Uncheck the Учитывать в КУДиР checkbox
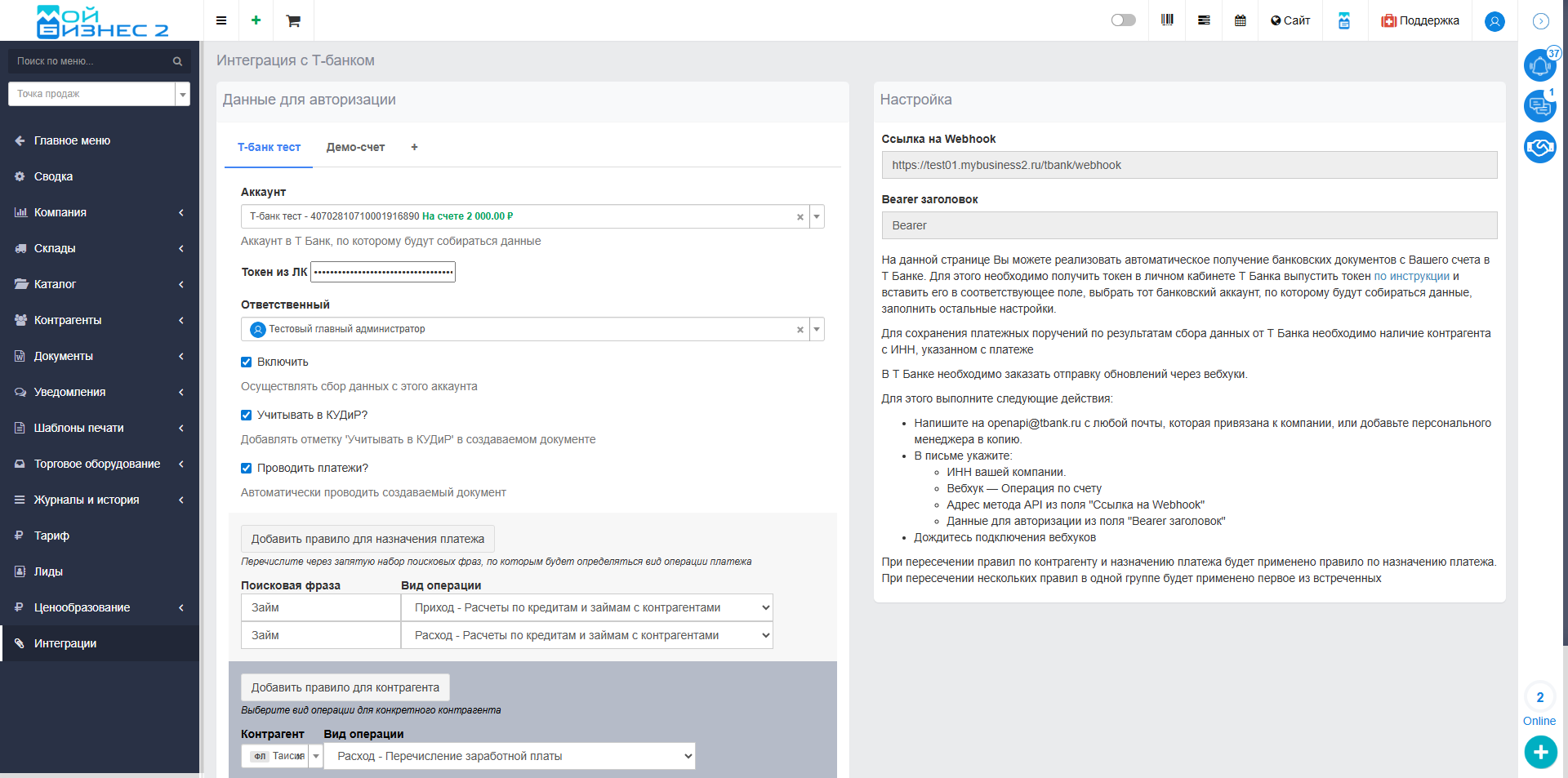The width and height of the screenshot is (1568, 778). 247,416
